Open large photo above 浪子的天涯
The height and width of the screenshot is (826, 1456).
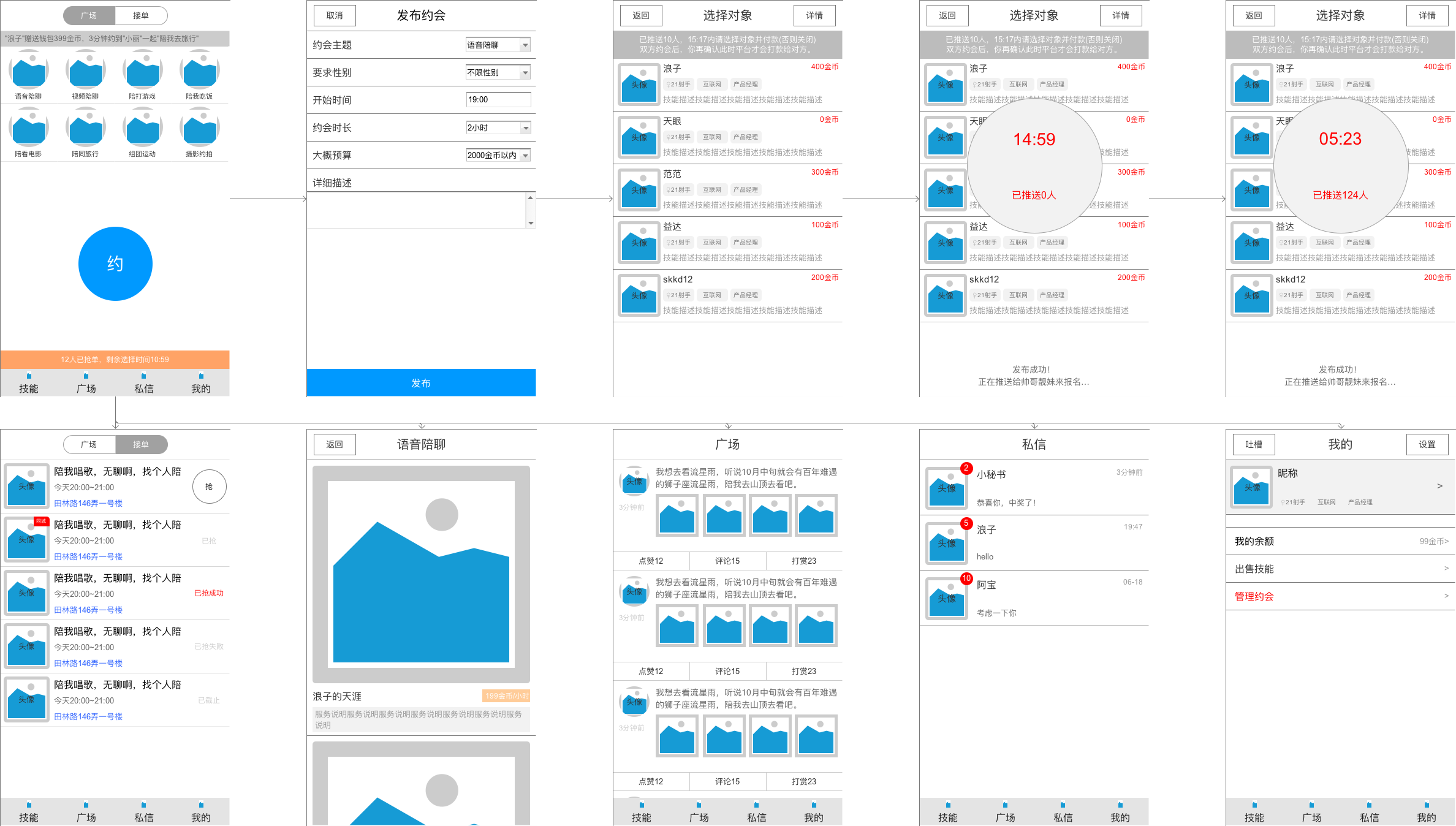click(421, 574)
